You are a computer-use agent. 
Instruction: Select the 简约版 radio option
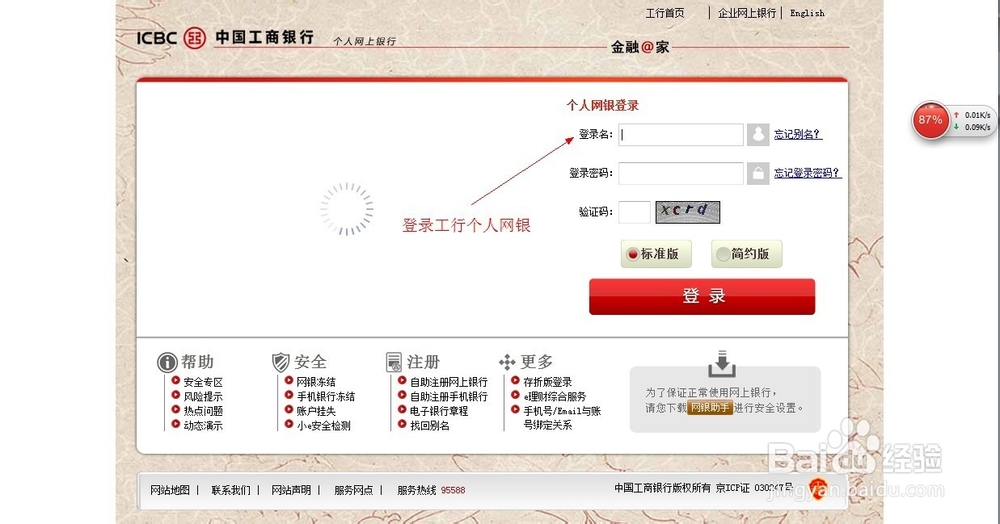coord(746,254)
